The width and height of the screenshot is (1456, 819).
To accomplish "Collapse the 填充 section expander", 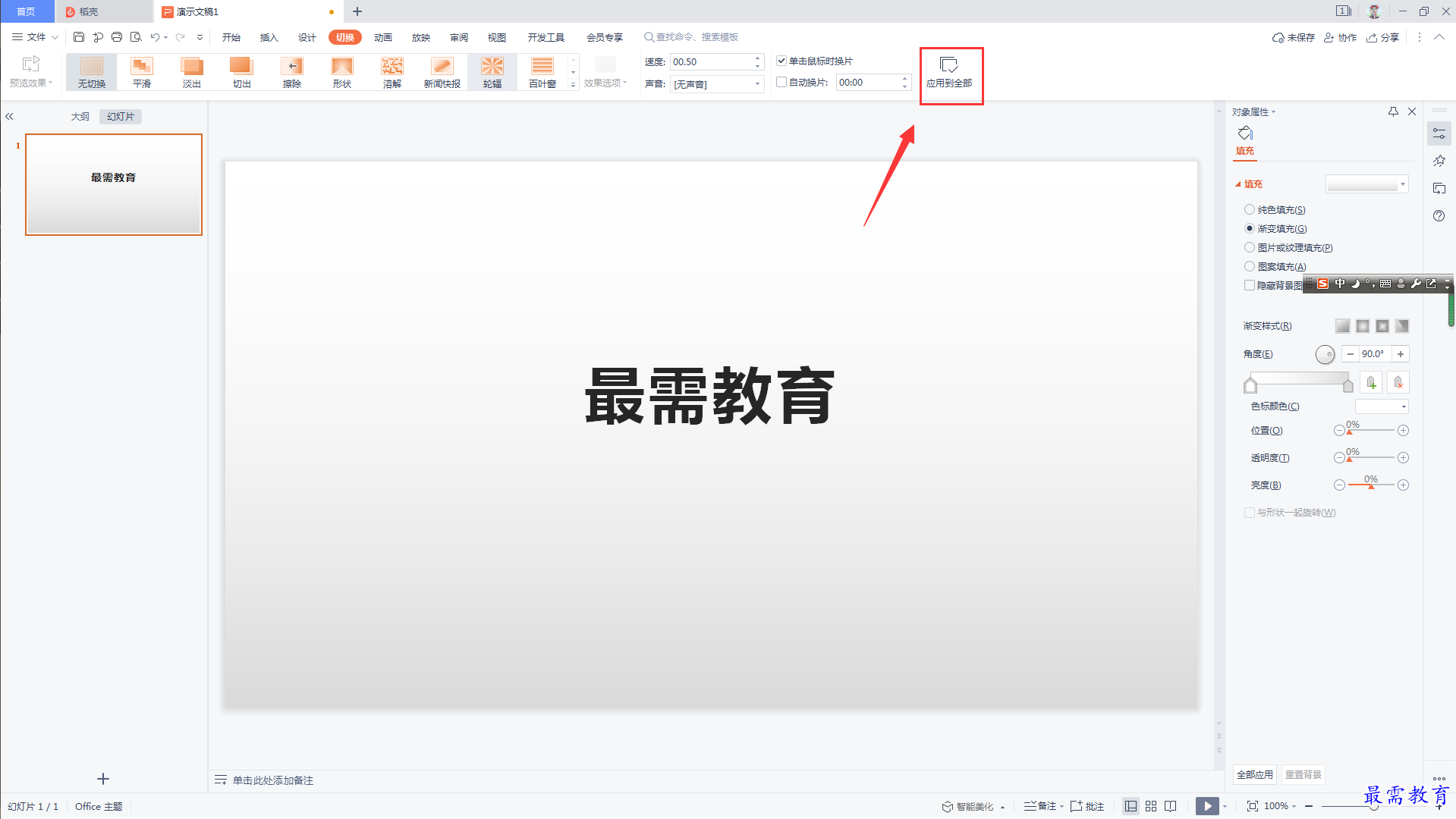I will (1238, 184).
